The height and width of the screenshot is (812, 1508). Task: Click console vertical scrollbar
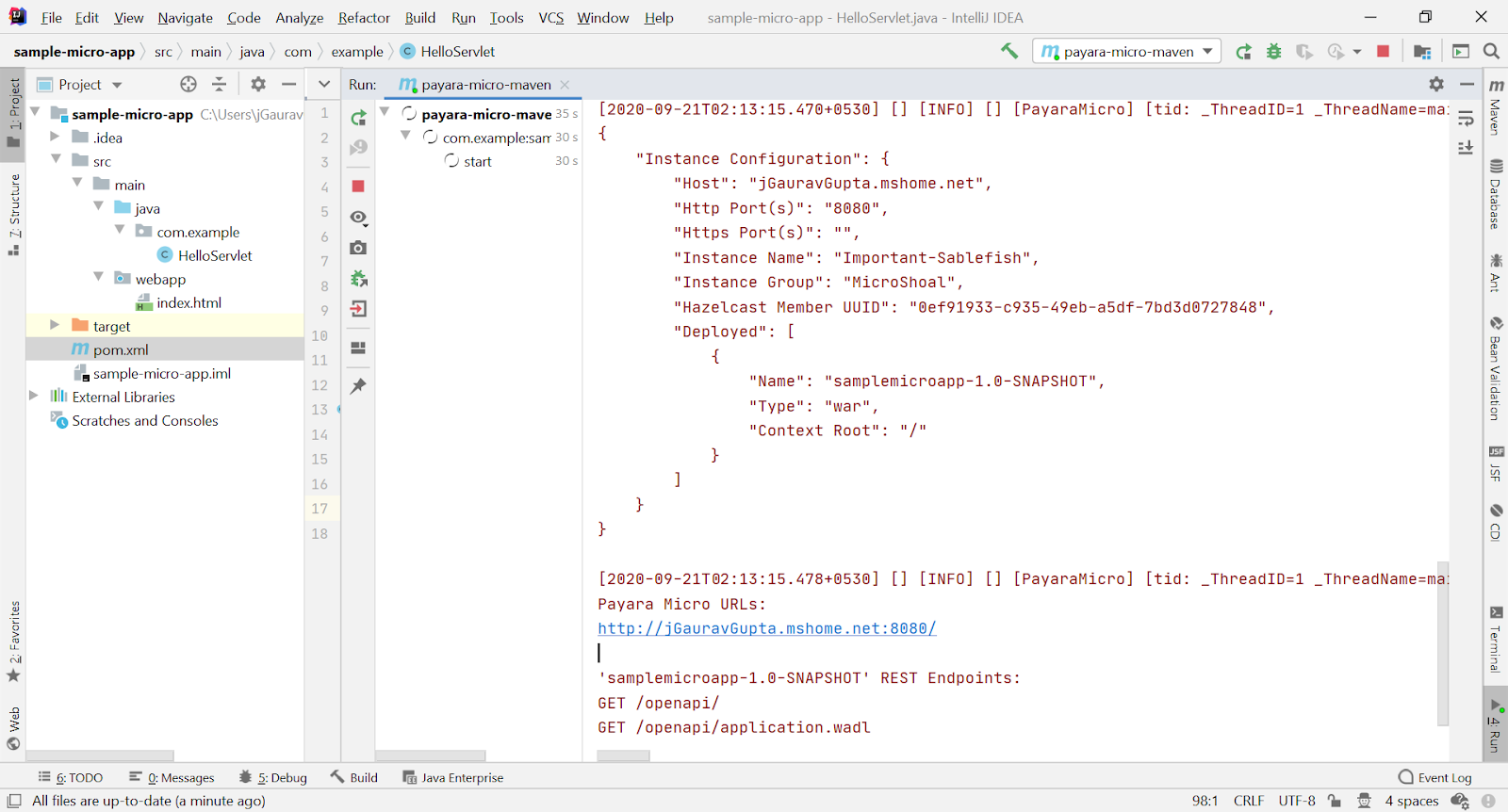click(1442, 643)
